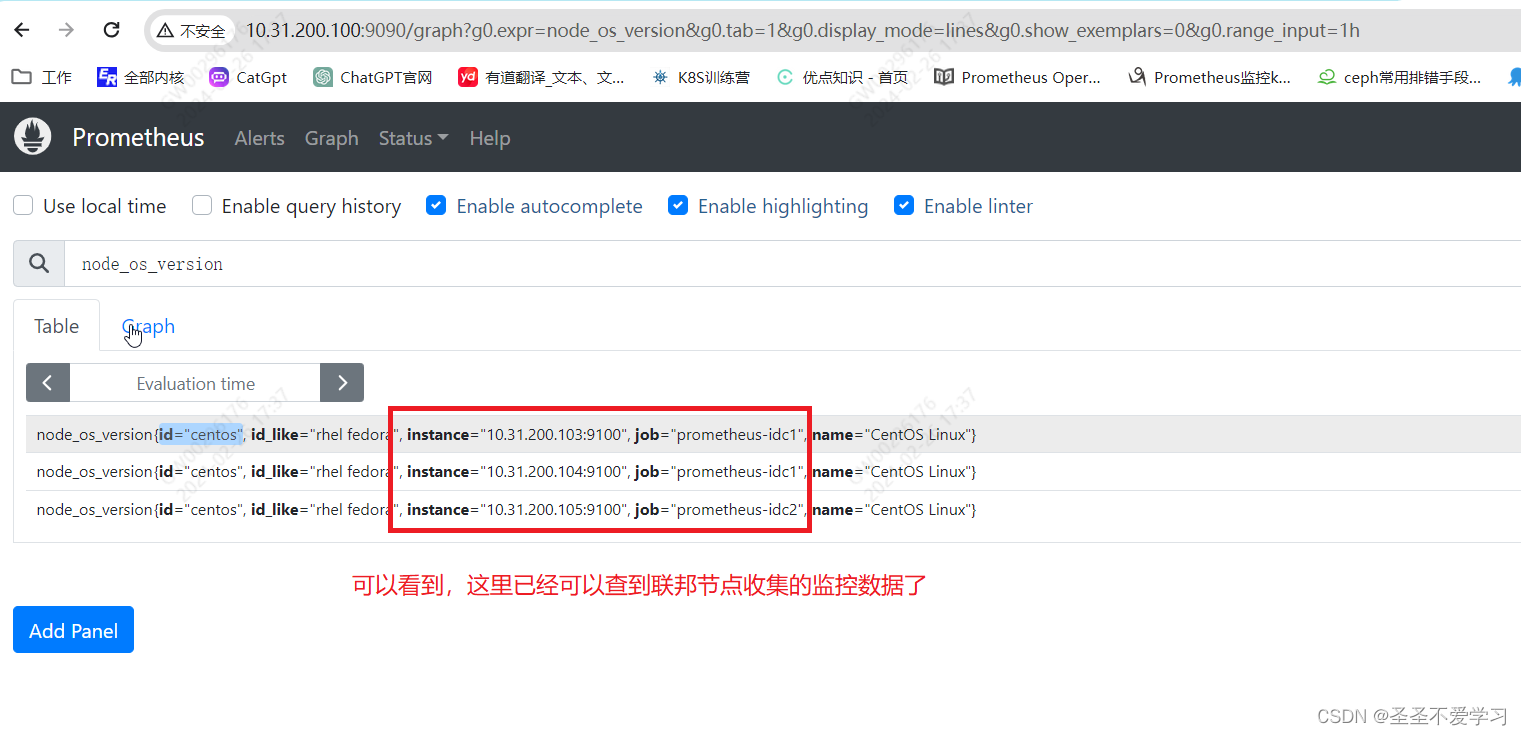Open the 优点知识 - 首页 bookmark

click(x=843, y=77)
